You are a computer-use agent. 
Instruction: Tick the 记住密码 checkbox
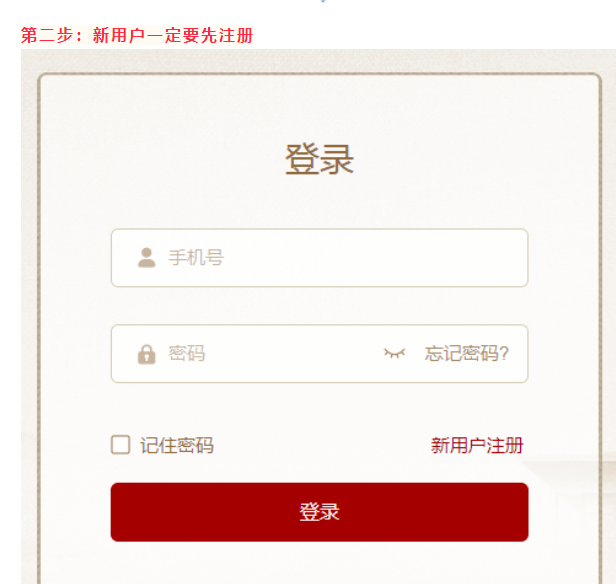coord(121,445)
